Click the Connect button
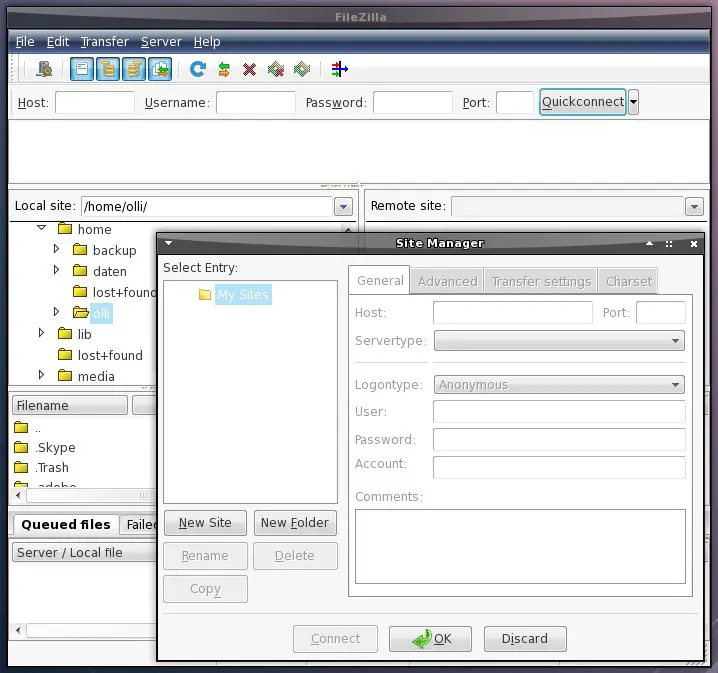Screen dimensions: 718x673 335,639
